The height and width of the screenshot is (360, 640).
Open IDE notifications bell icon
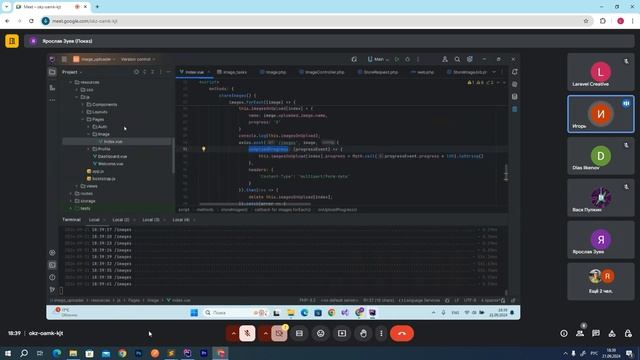click(515, 72)
